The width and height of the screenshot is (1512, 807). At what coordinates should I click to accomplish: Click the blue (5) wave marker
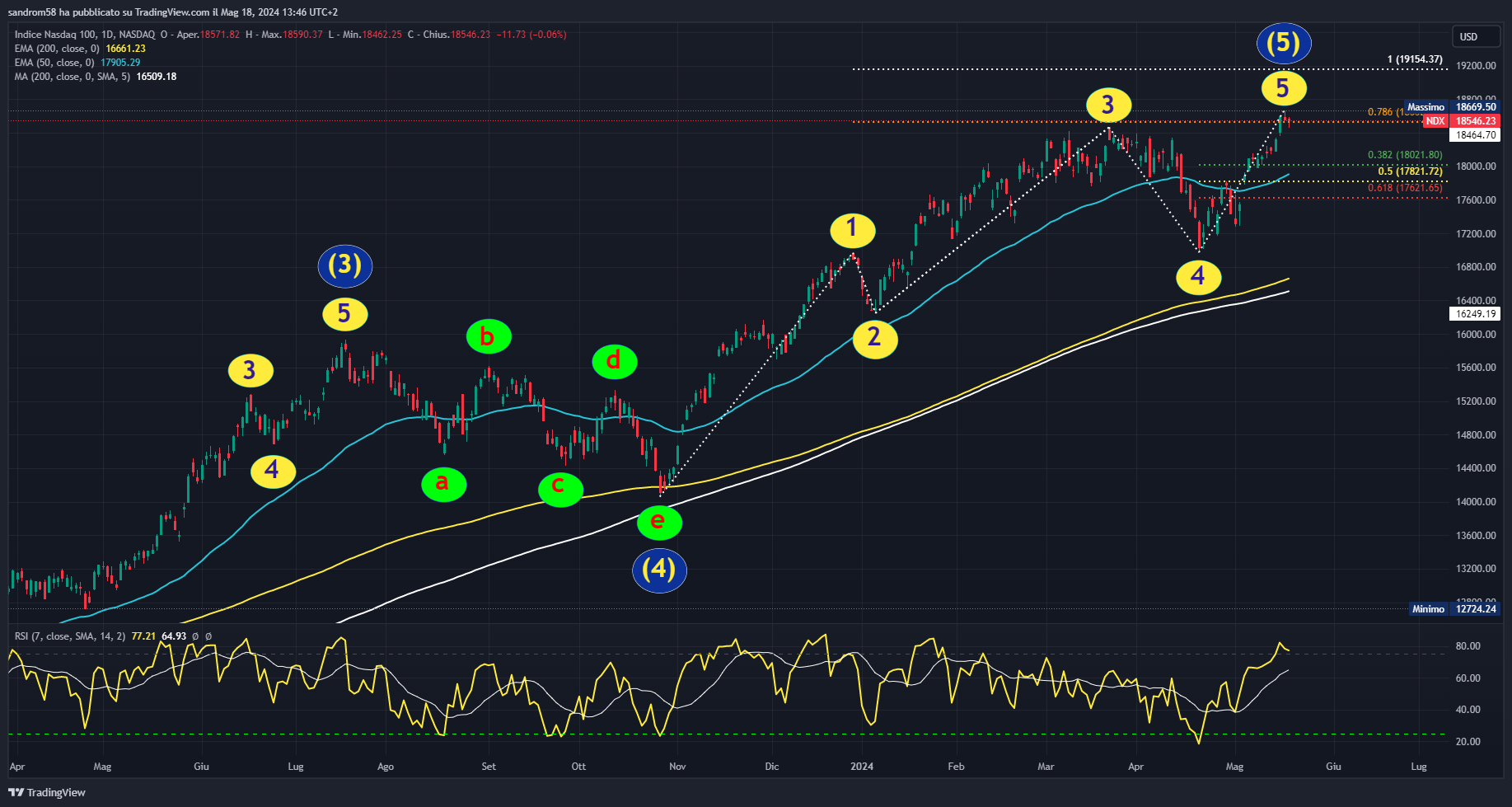pos(1283,43)
